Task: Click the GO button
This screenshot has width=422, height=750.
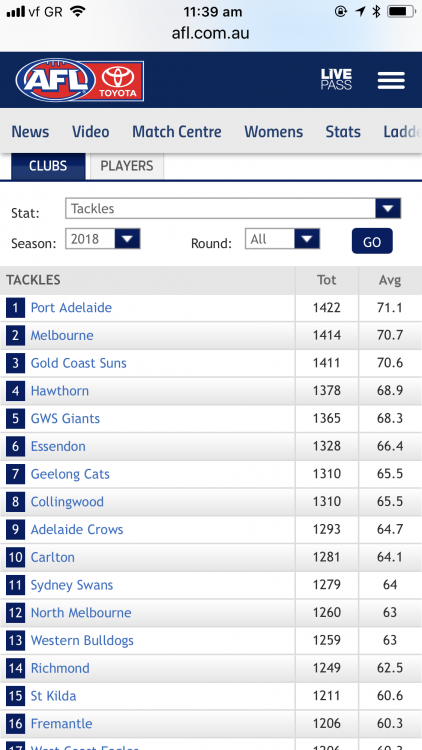Action: click(x=372, y=241)
